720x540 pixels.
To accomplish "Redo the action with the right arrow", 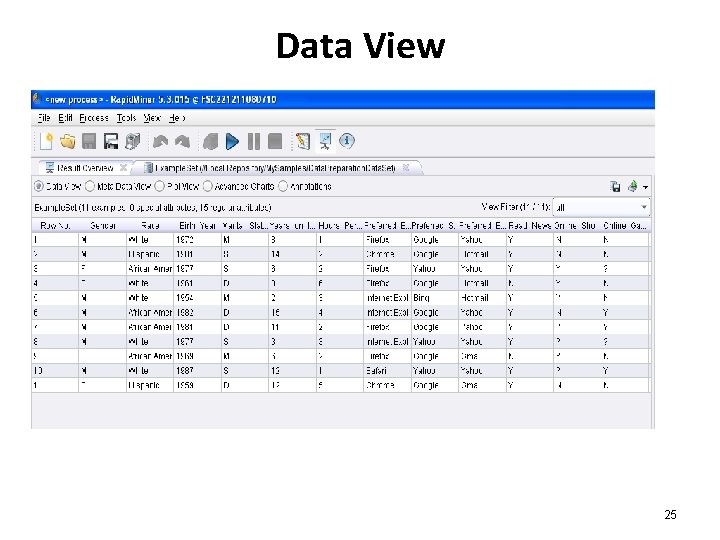I will click(x=182, y=141).
